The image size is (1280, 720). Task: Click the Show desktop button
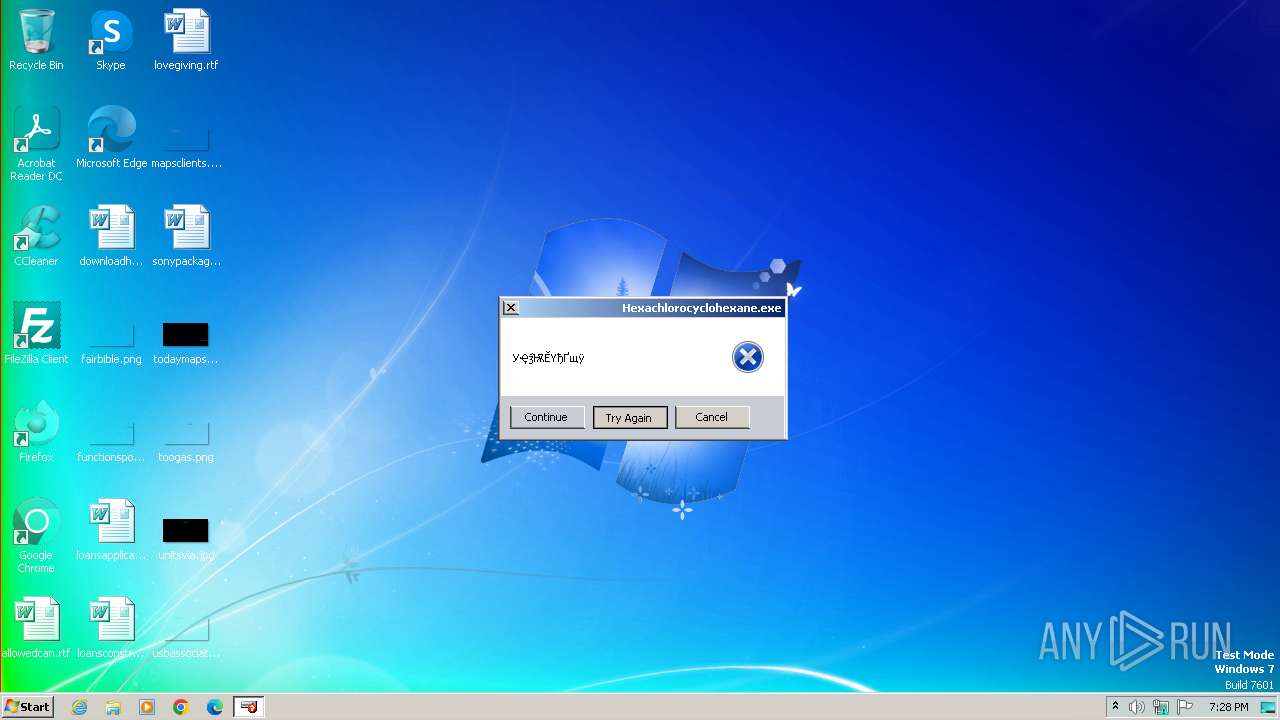pyautogui.click(x=1269, y=707)
